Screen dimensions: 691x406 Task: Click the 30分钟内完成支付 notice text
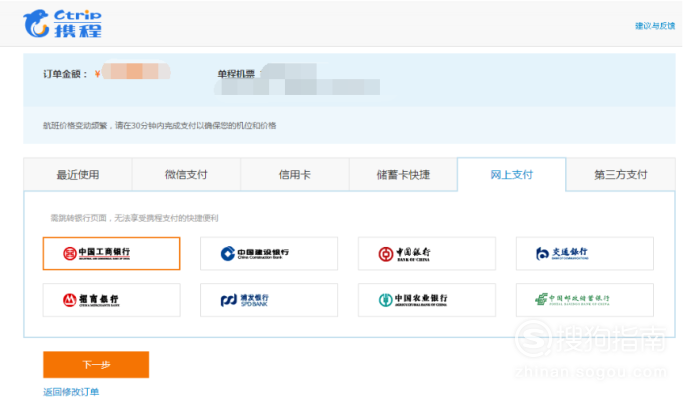(x=160, y=126)
